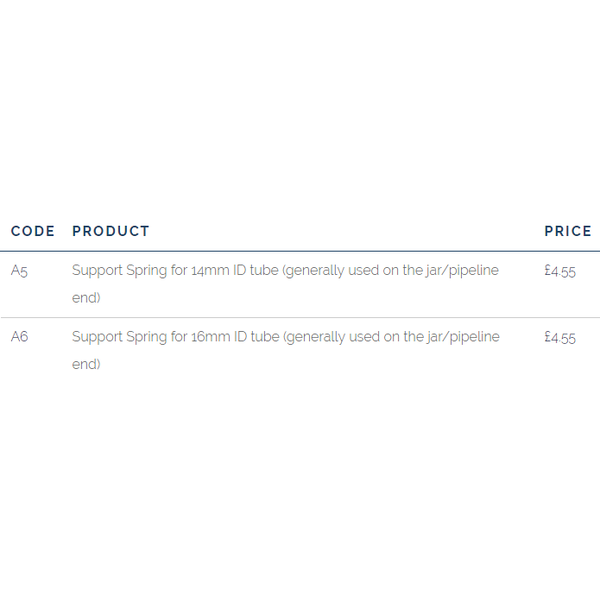Click the PRICE column header

pos(568,231)
